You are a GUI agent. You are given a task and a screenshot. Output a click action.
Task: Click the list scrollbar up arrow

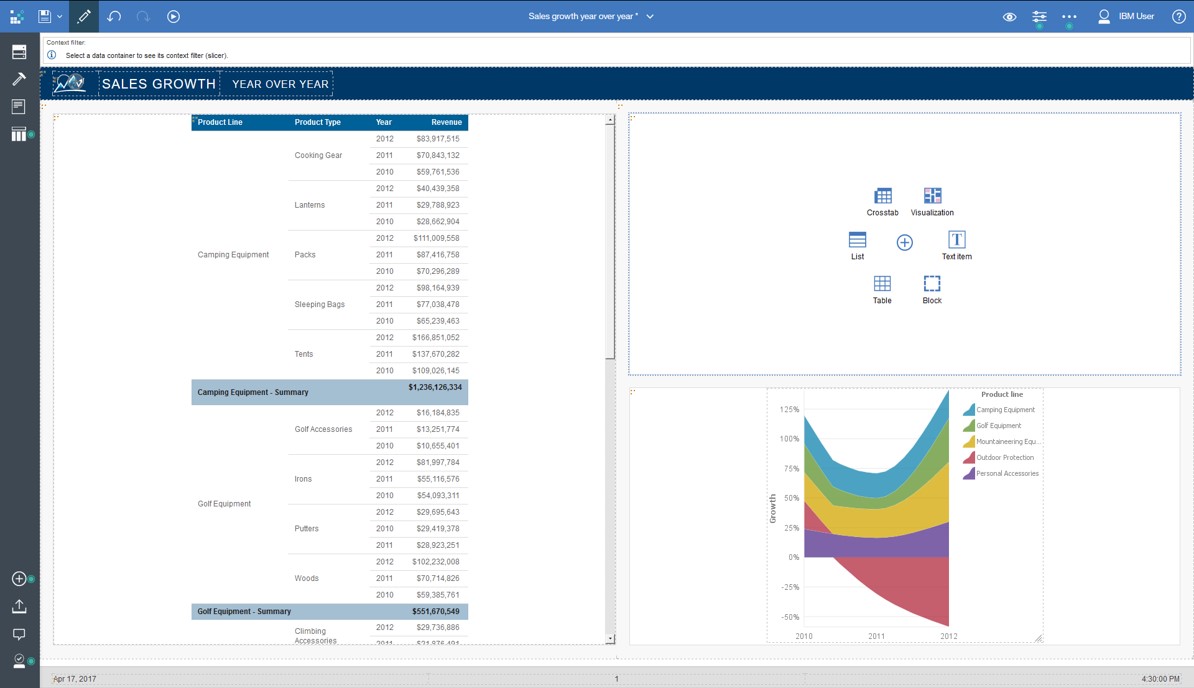[x=610, y=120]
